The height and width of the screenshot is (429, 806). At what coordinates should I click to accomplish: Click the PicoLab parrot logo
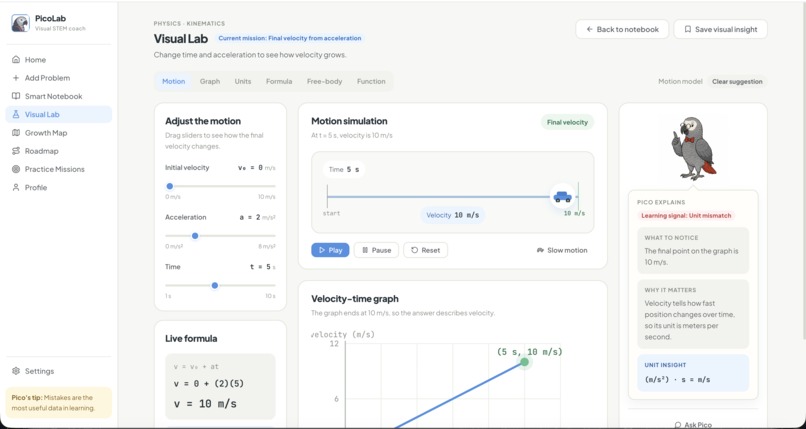coord(20,23)
